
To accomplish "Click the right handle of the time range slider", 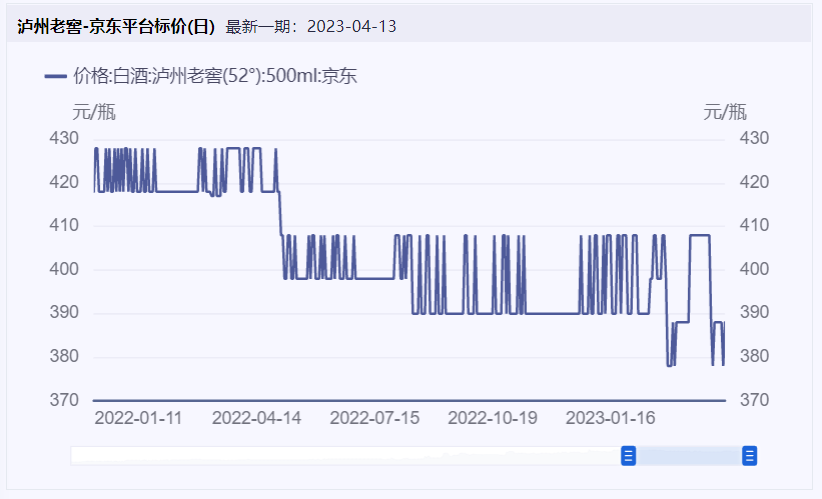I will [750, 456].
